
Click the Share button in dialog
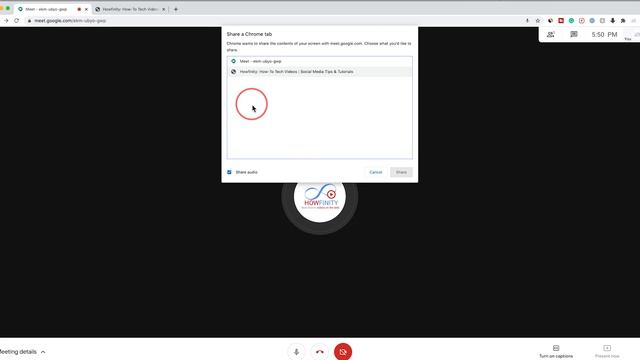point(401,172)
